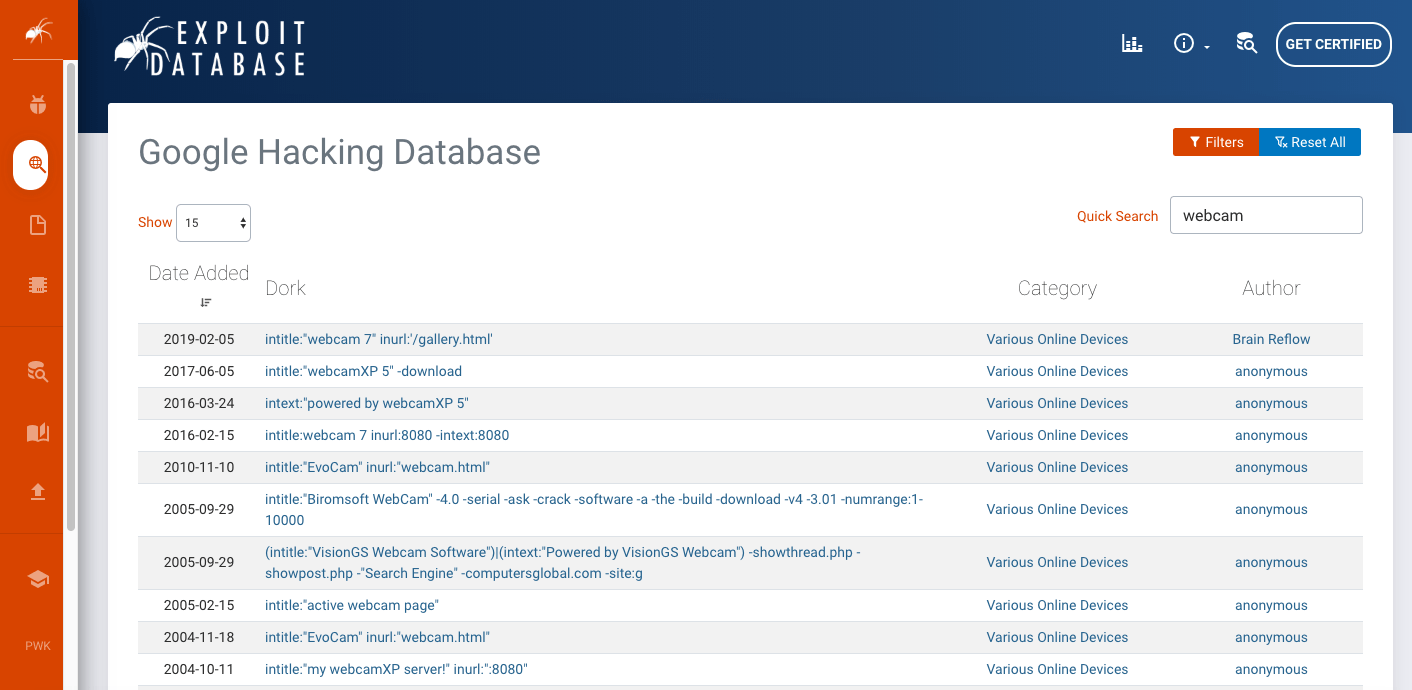The width and height of the screenshot is (1412, 690).
Task: Click the sidebar vertical scrollbar
Action: (70, 295)
